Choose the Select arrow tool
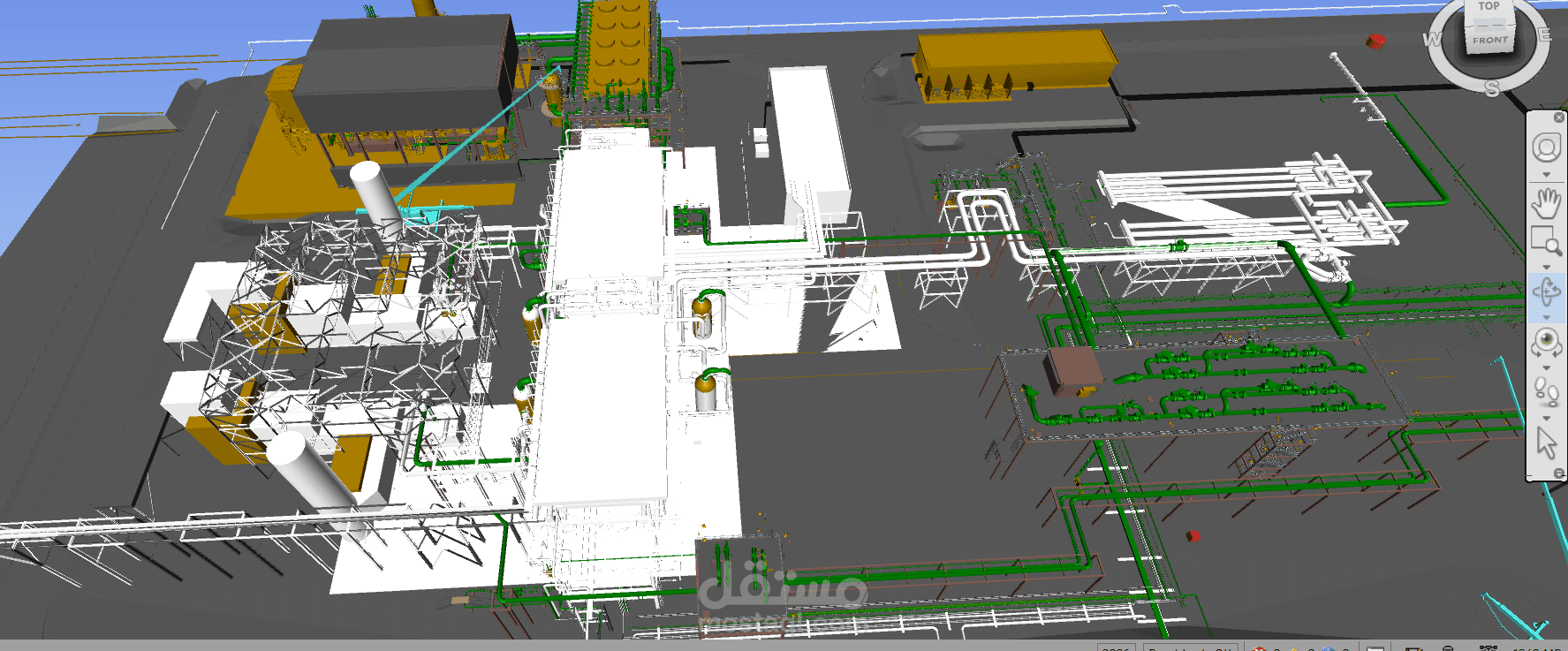The image size is (1568, 651). pyautogui.click(x=1546, y=443)
